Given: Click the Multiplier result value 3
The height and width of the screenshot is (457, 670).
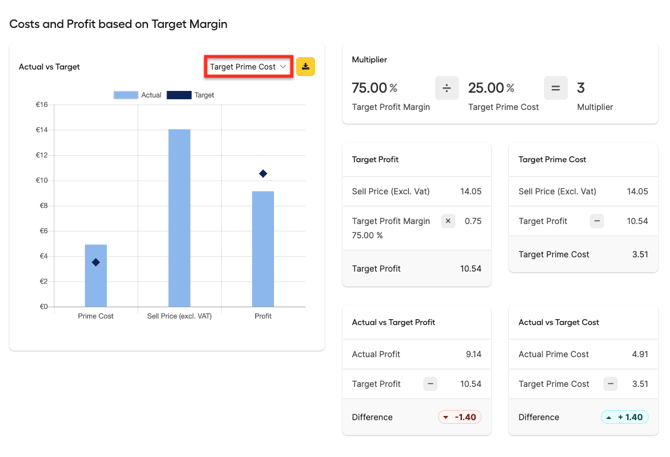Looking at the screenshot, I should [581, 88].
